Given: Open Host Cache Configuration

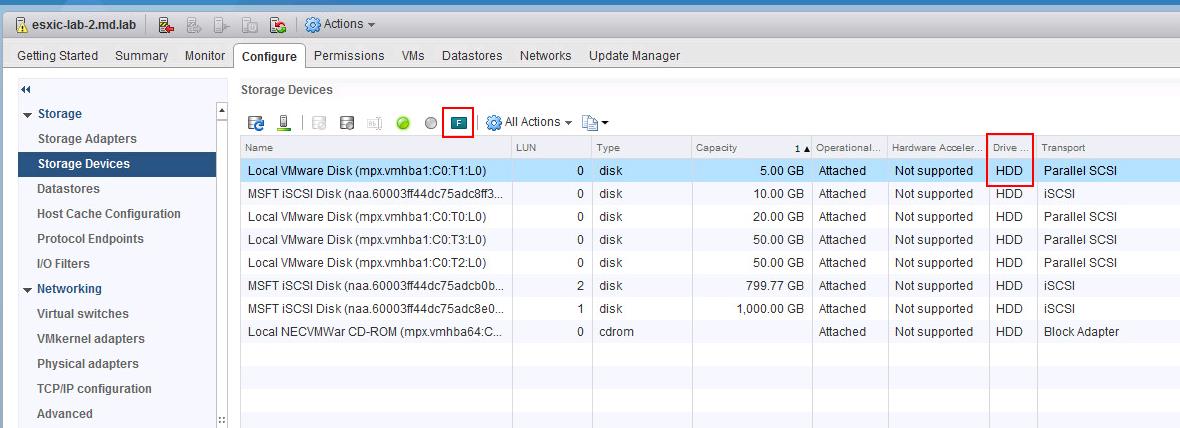Looking at the screenshot, I should point(108,214).
